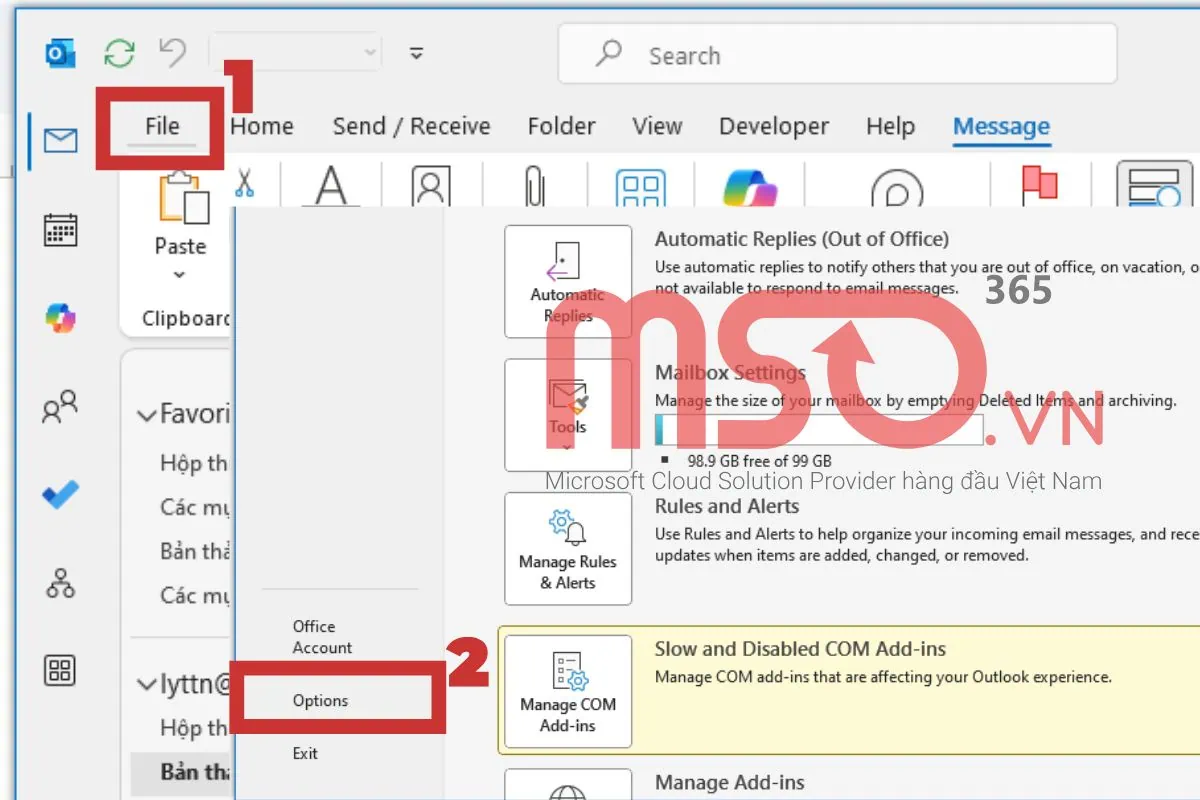Image resolution: width=1200 pixels, height=800 pixels.
Task: Click the Manage Rules & Alerts button
Action: 568,548
